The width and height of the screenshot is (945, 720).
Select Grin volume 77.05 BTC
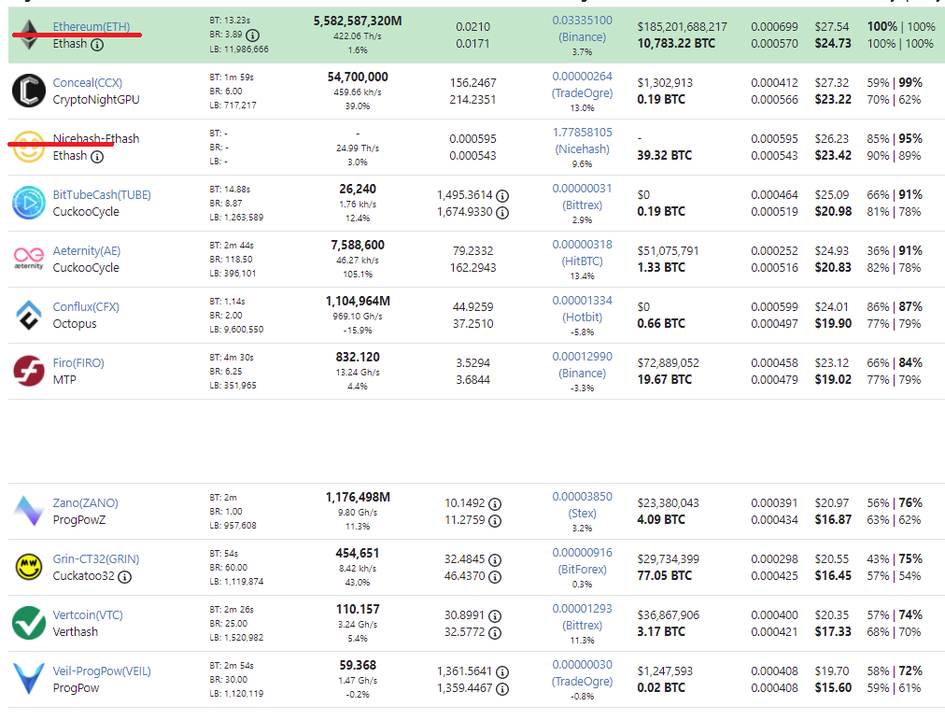coord(664,575)
